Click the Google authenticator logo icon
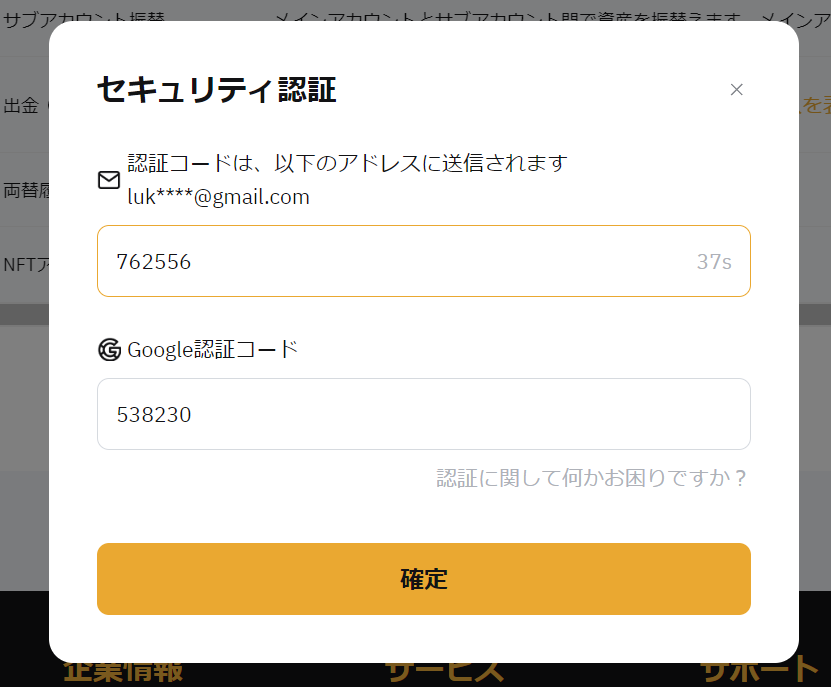Viewport: 831px width, 687px height. pyautogui.click(x=109, y=349)
